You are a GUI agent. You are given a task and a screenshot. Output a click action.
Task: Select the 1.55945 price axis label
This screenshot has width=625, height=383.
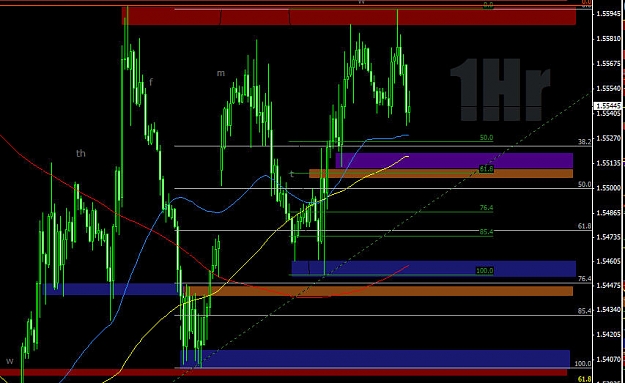pyautogui.click(x=608, y=14)
